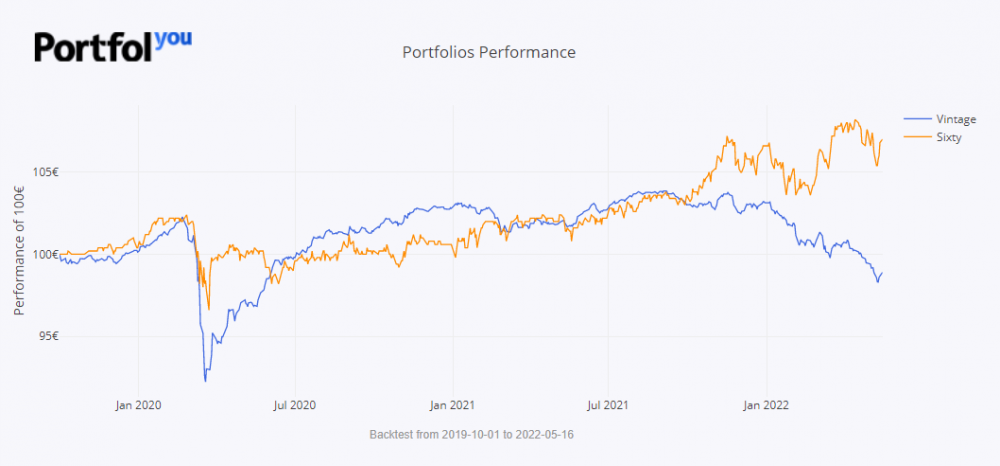Click the Jan 2022 x-axis label
Image resolution: width=1000 pixels, height=466 pixels.
point(766,405)
